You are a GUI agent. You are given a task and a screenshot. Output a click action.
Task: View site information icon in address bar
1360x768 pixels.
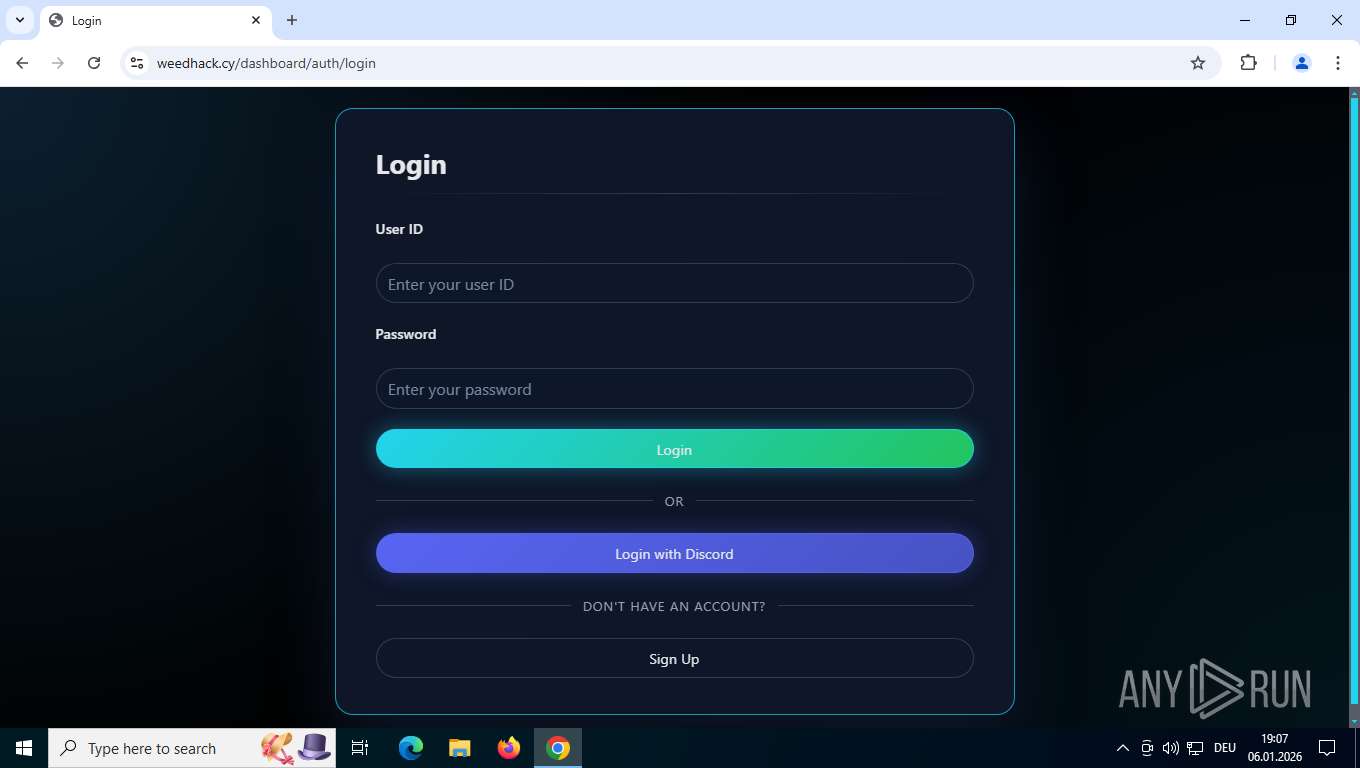(137, 63)
